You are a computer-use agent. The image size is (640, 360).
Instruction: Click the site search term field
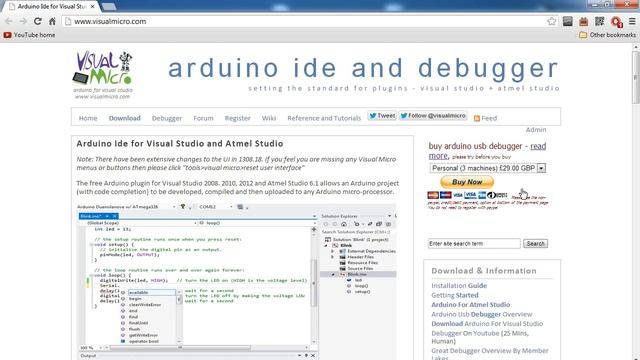pyautogui.click(x=474, y=244)
